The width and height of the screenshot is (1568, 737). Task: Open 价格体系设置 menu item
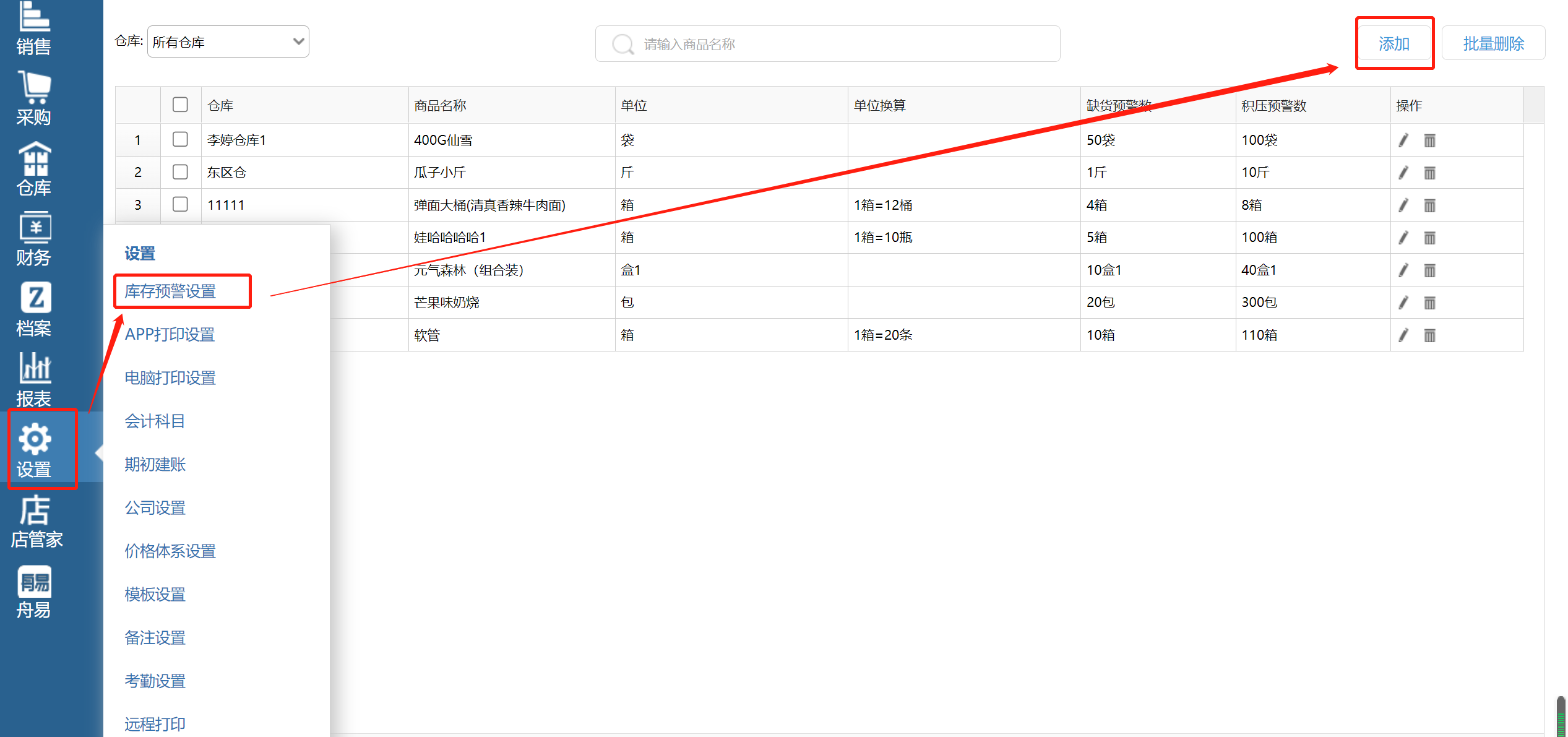pos(170,551)
